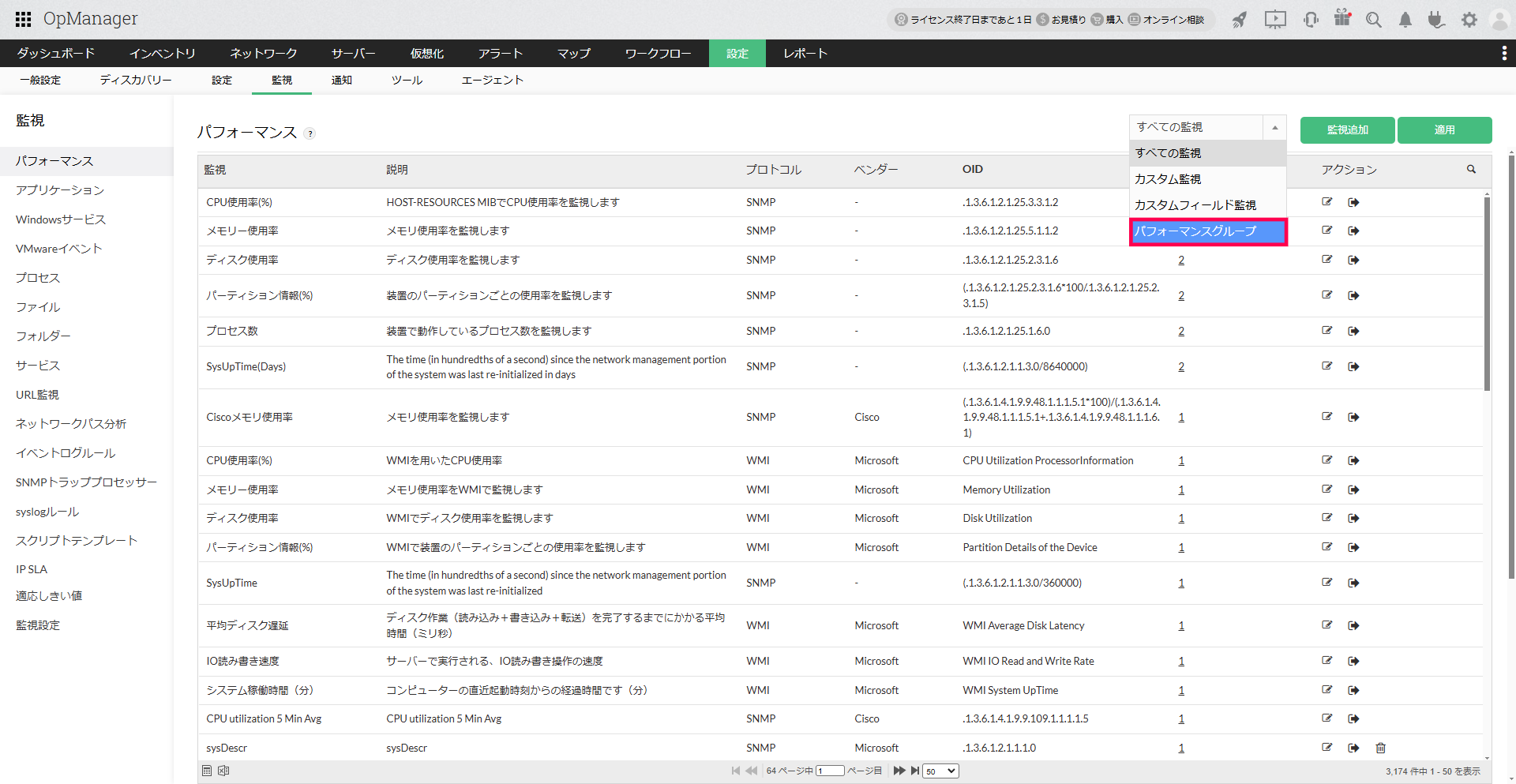This screenshot has width=1516, height=784.
Task: Click the 適用 button
Action: click(x=1444, y=130)
